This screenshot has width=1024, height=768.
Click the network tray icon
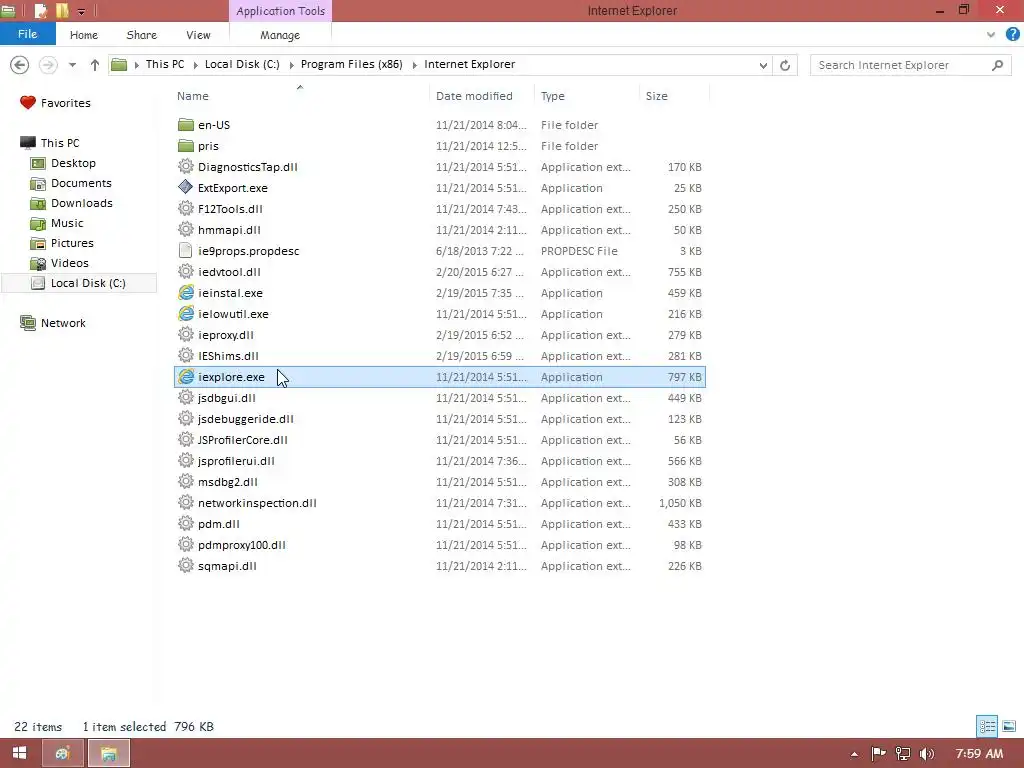click(903, 754)
